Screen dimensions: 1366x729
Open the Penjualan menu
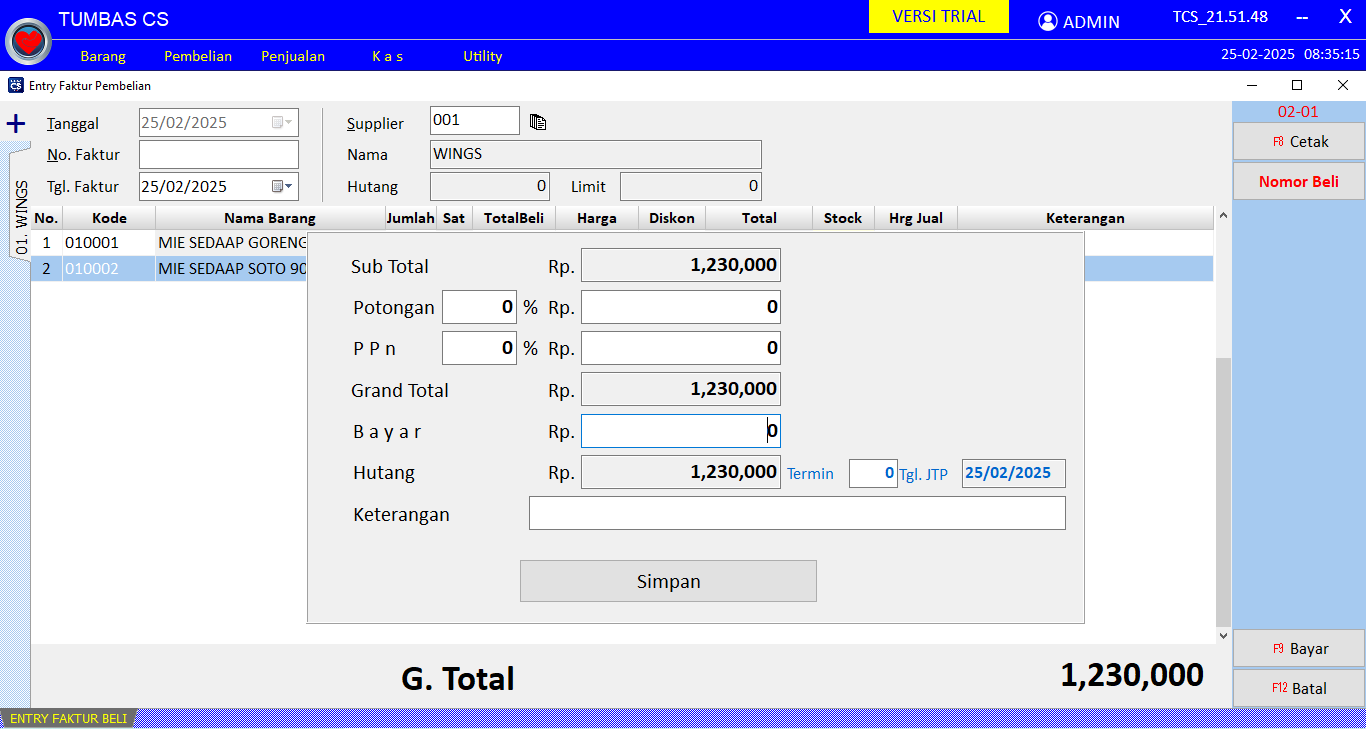293,56
